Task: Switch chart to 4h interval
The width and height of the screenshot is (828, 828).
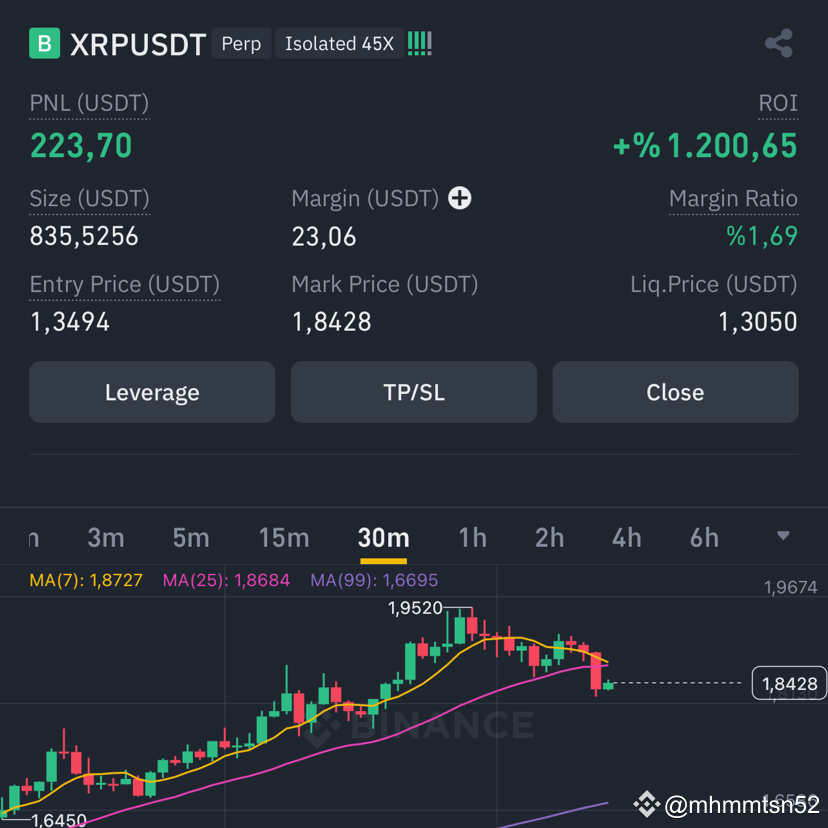Action: point(626,538)
